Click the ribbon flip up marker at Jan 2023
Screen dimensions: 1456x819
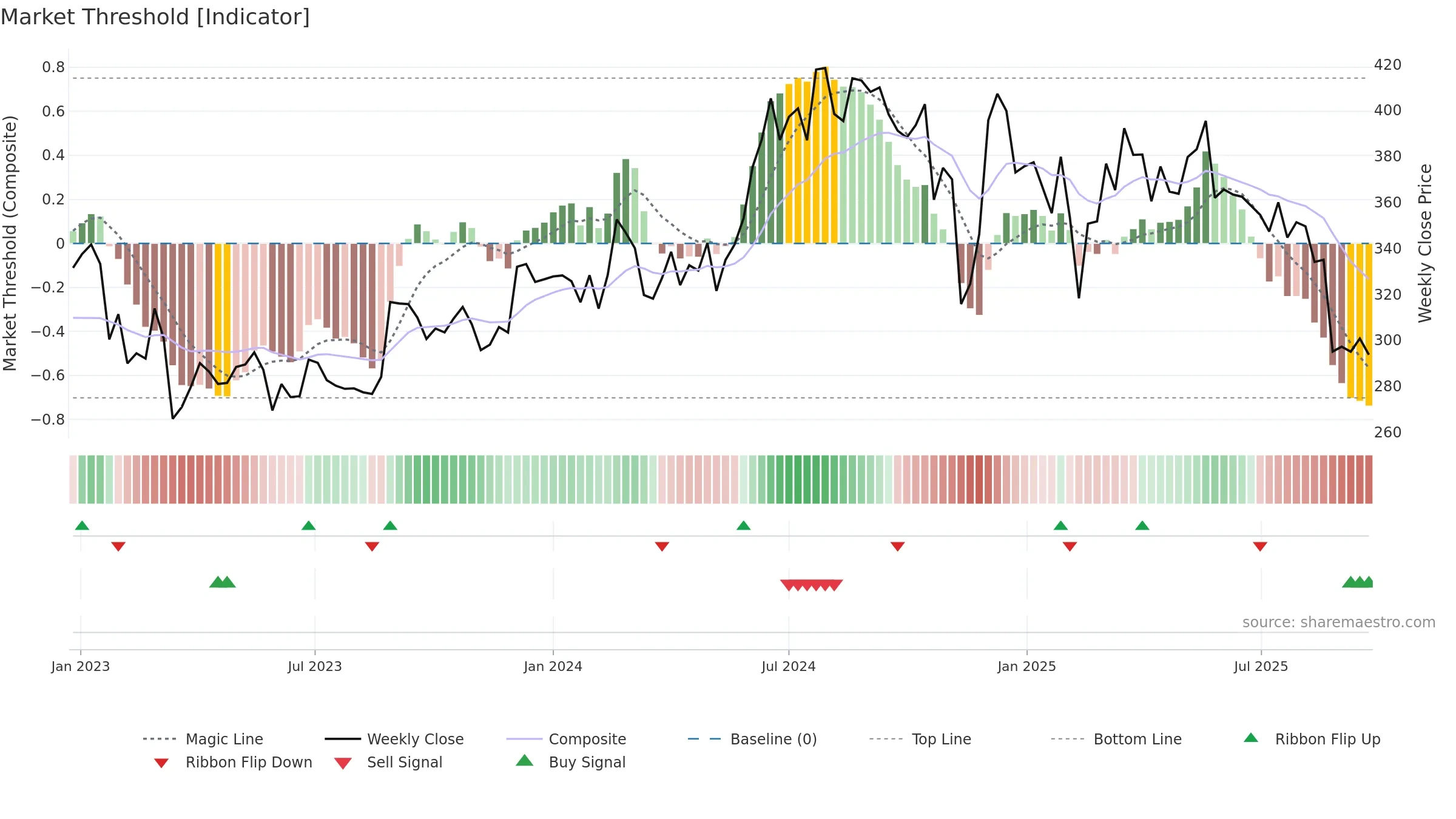point(82,525)
